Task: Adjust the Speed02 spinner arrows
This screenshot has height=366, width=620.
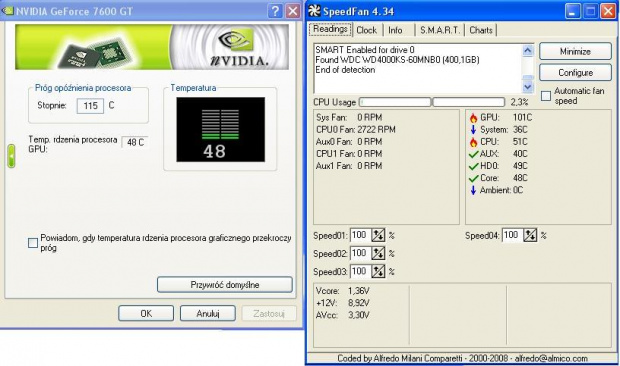Action: 378,253
